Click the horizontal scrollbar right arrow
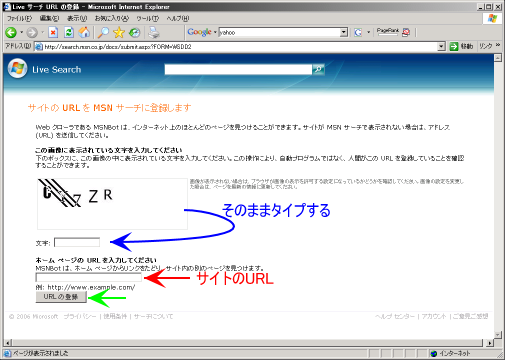The image size is (505, 360). click(489, 343)
